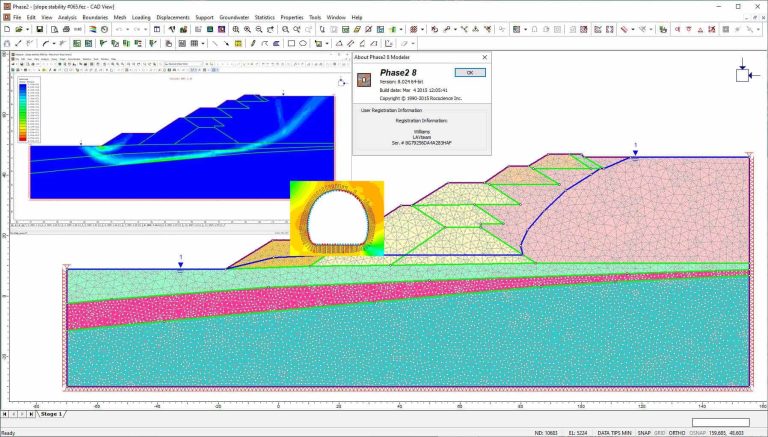768x437 pixels.
Task: Click the Undo arrow icon
Action: [119, 29]
